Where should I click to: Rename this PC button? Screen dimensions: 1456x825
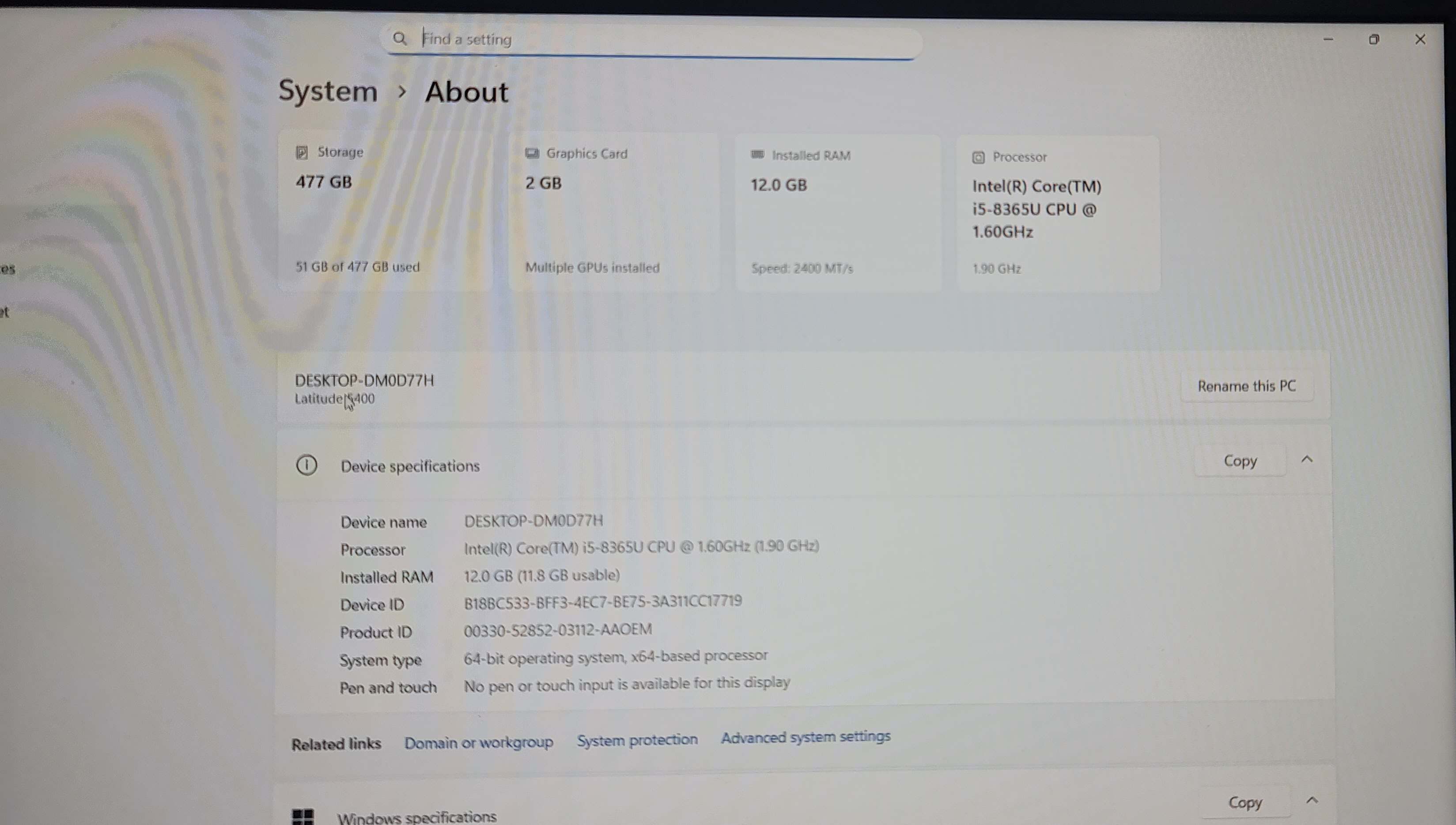coord(1247,386)
